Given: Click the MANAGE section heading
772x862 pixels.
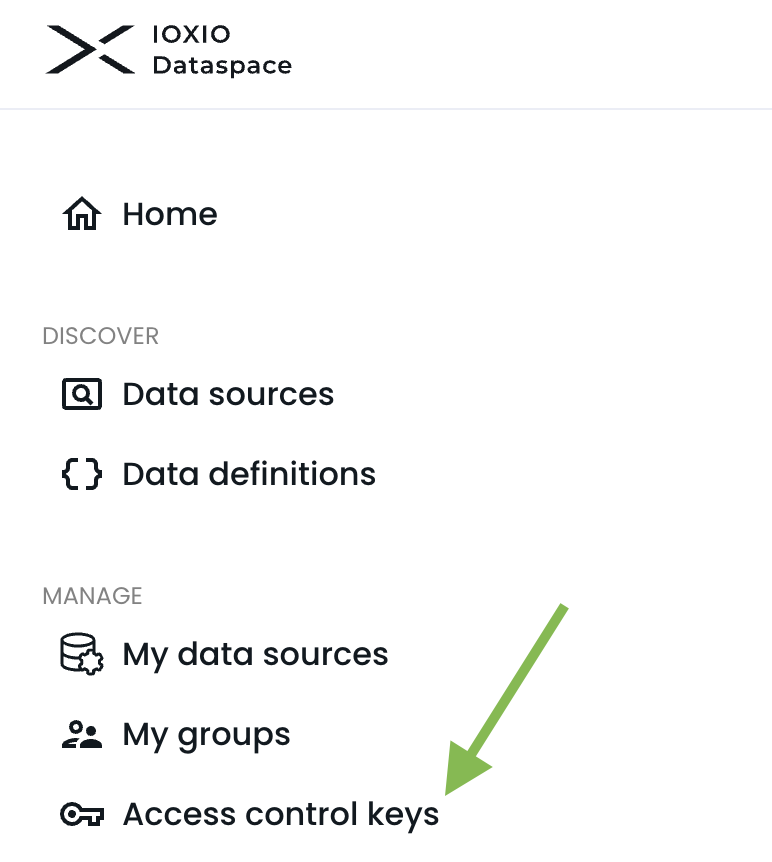Looking at the screenshot, I should [x=92, y=595].
